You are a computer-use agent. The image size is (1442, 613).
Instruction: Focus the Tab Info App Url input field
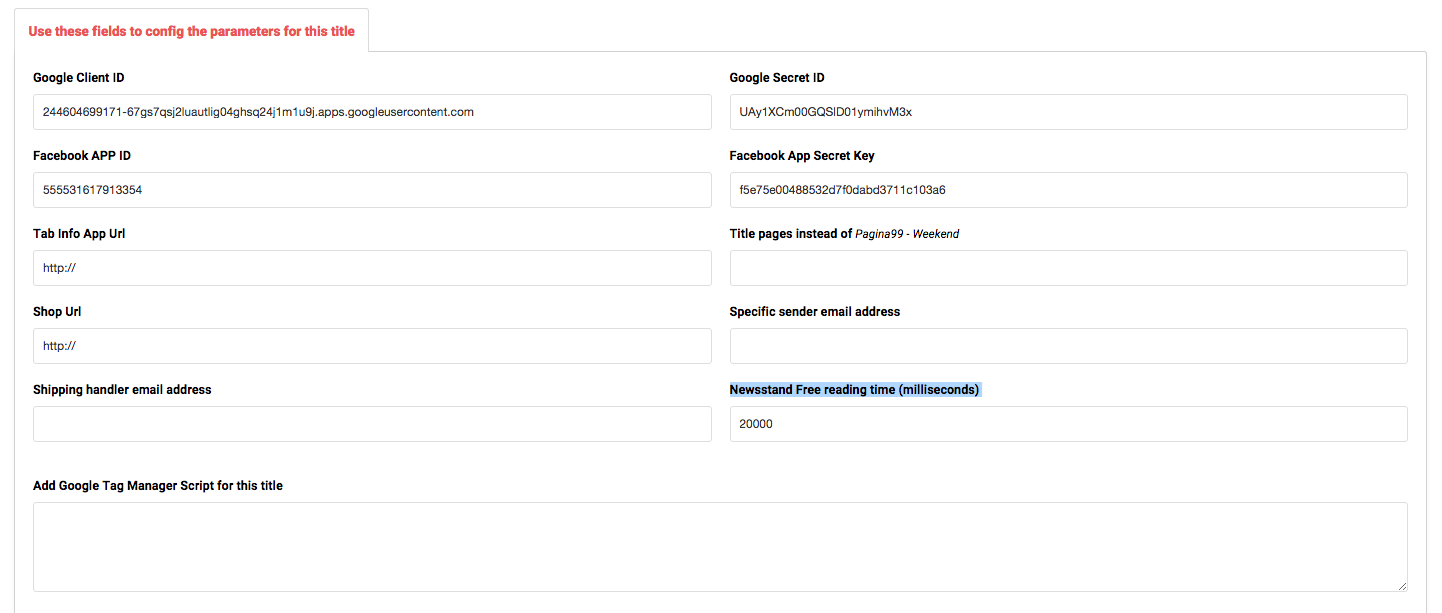pyautogui.click(x=372, y=268)
